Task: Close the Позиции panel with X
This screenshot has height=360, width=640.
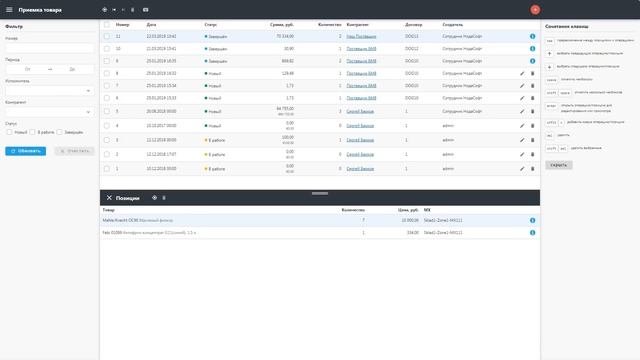Action: pyautogui.click(x=109, y=198)
